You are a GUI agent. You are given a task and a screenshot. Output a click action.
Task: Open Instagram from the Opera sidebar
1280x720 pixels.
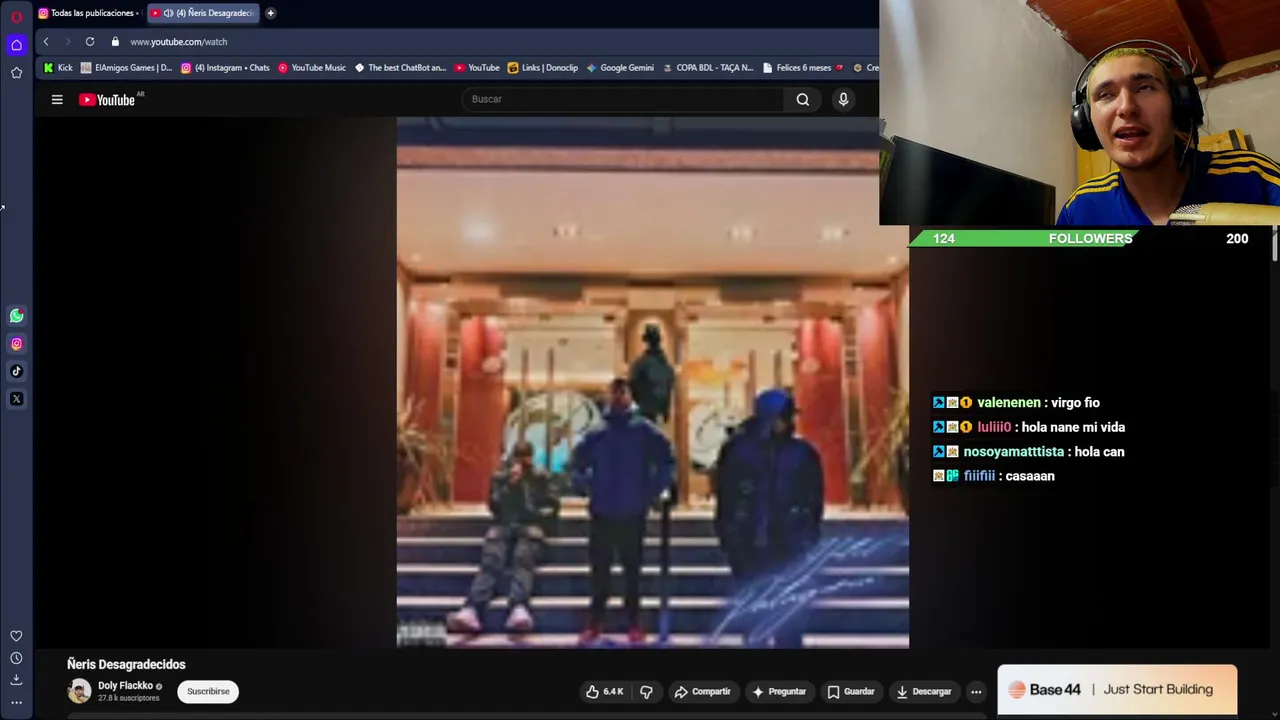[16, 344]
